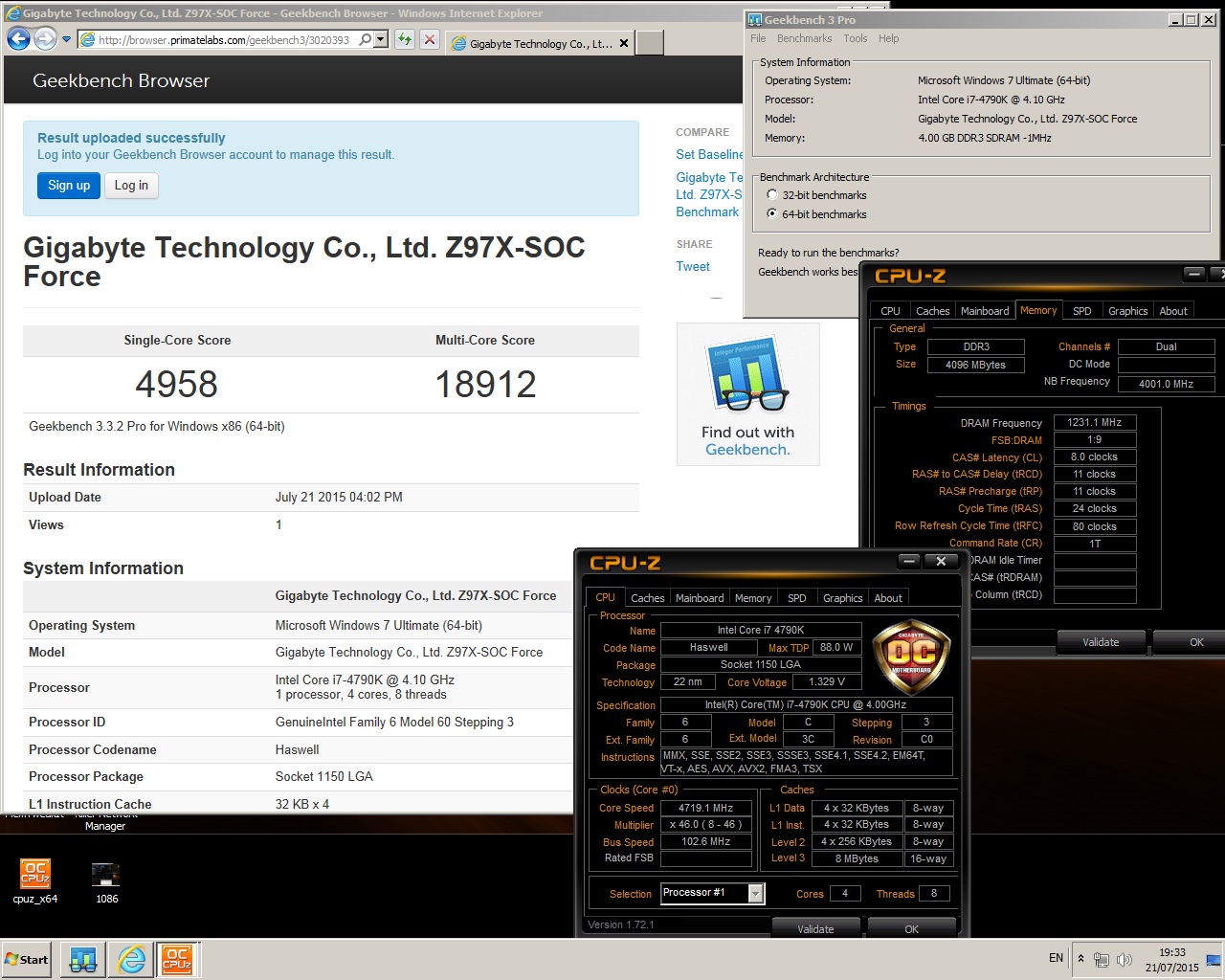Click the Core Speed value 4719.1 MHz
This screenshot has width=1225, height=980.
pyautogui.click(x=706, y=808)
